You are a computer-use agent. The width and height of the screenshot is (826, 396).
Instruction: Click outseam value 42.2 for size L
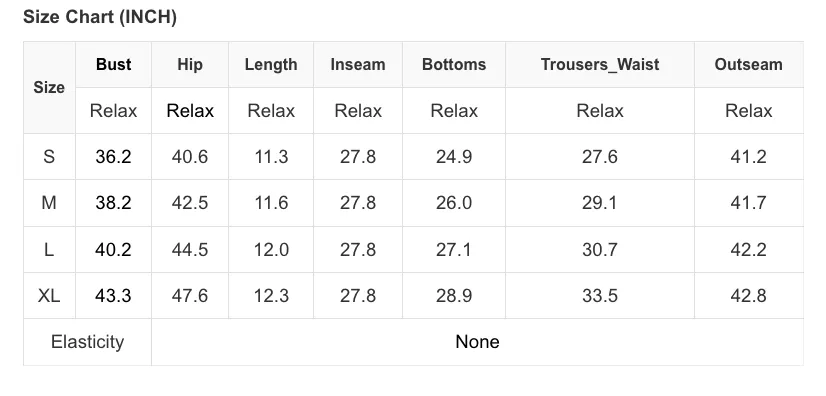(x=748, y=249)
